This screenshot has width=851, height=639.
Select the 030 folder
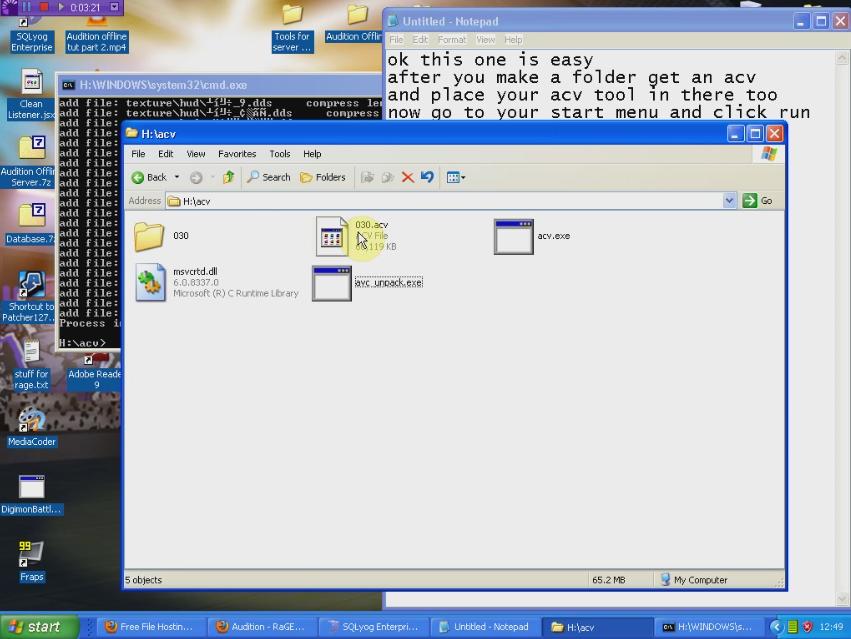point(149,236)
